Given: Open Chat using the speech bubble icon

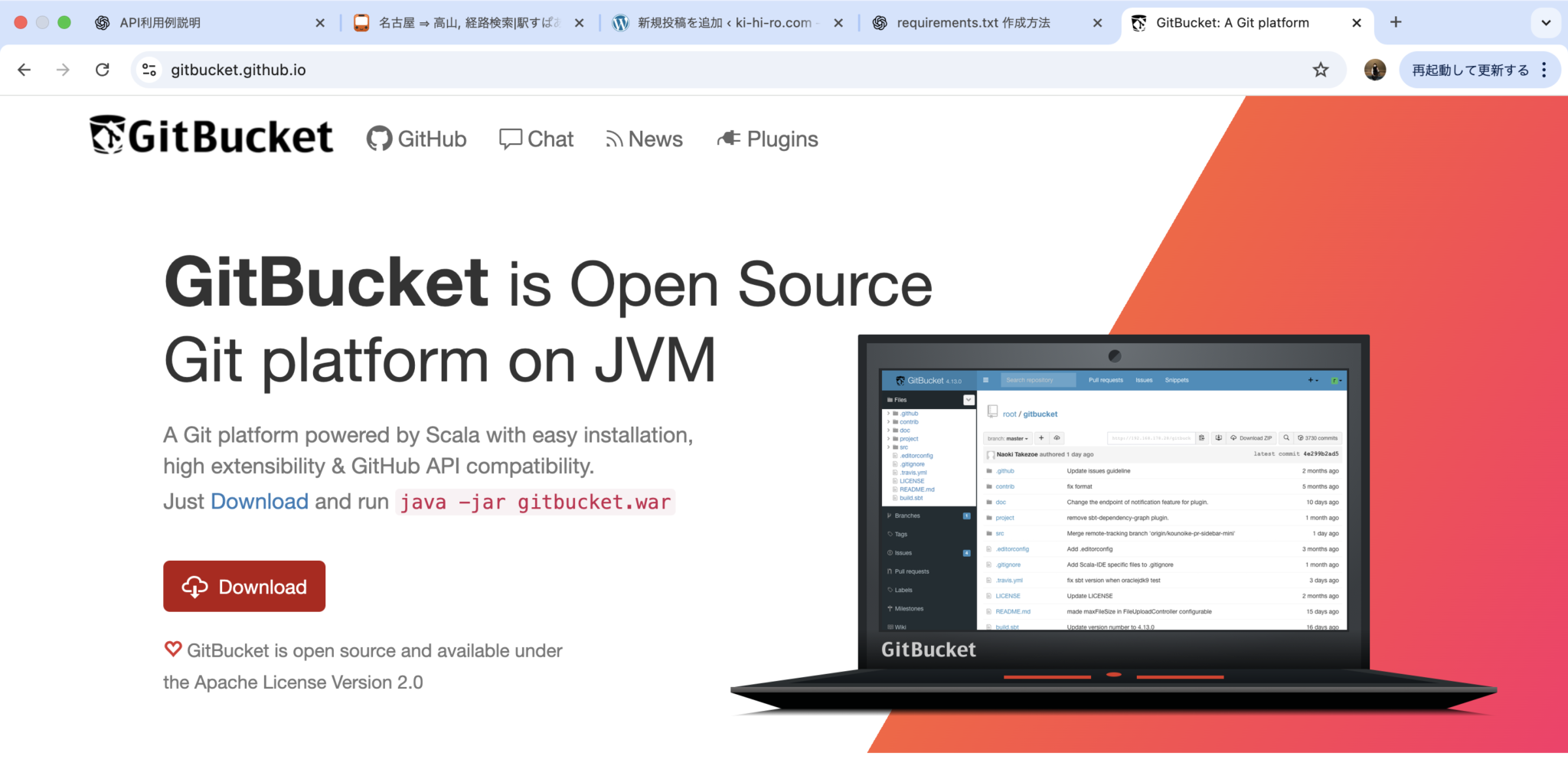Looking at the screenshot, I should tap(513, 139).
